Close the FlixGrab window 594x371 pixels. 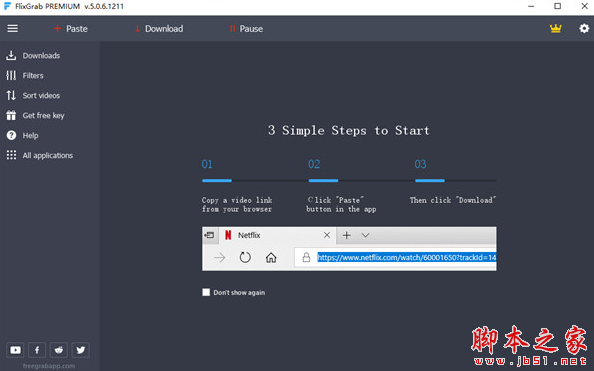[585, 6]
